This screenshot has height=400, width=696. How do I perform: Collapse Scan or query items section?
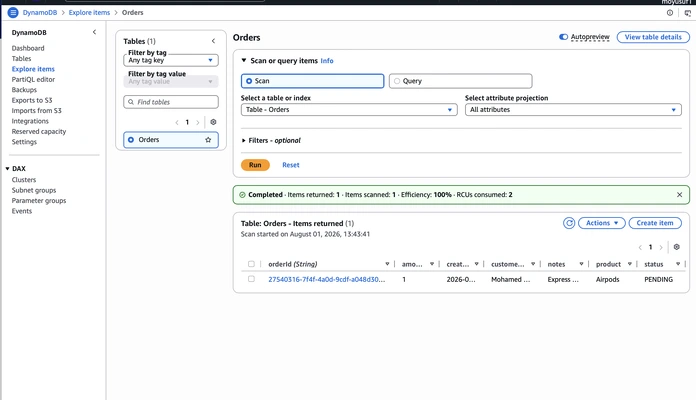(x=244, y=60)
